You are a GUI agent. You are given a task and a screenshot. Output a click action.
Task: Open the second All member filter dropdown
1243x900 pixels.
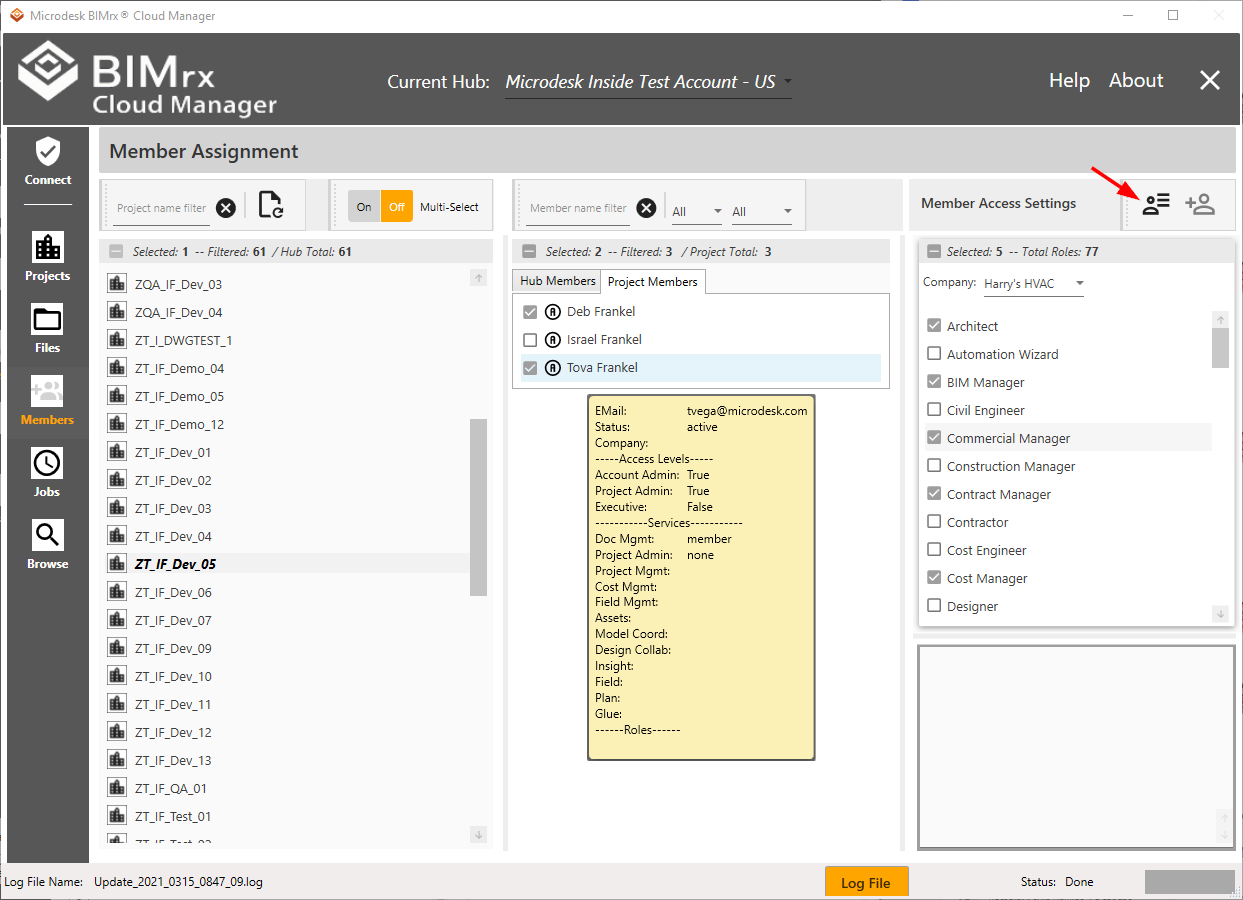click(761, 211)
